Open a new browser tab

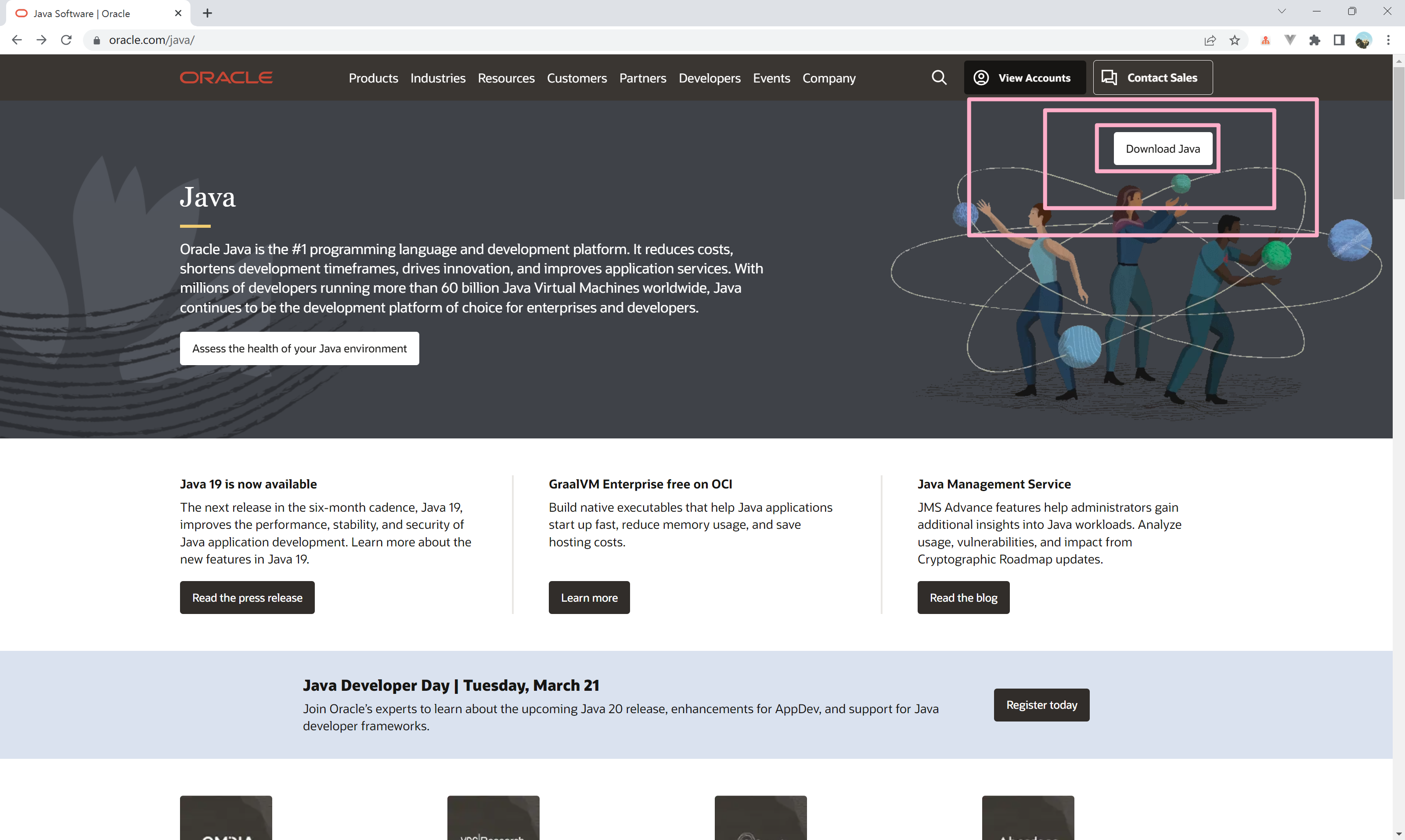207,13
